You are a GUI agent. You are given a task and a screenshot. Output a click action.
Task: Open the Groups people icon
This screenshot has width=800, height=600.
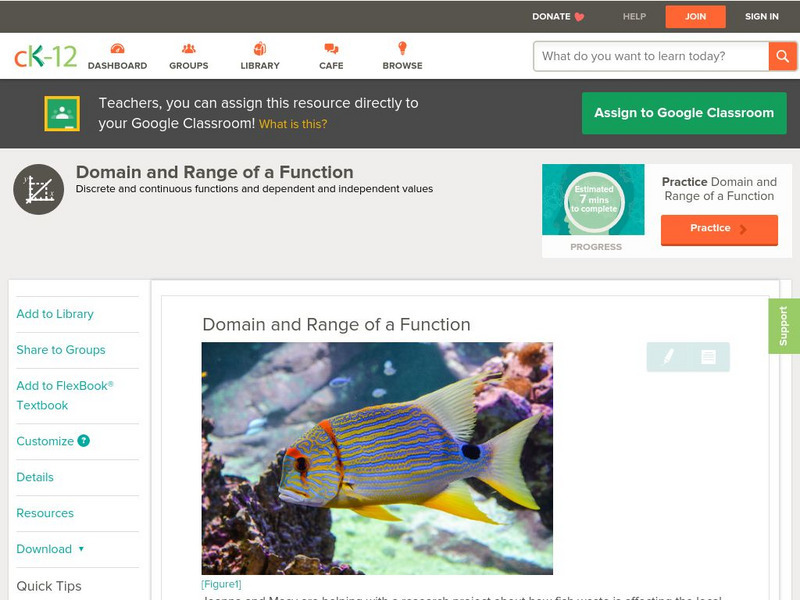(189, 49)
